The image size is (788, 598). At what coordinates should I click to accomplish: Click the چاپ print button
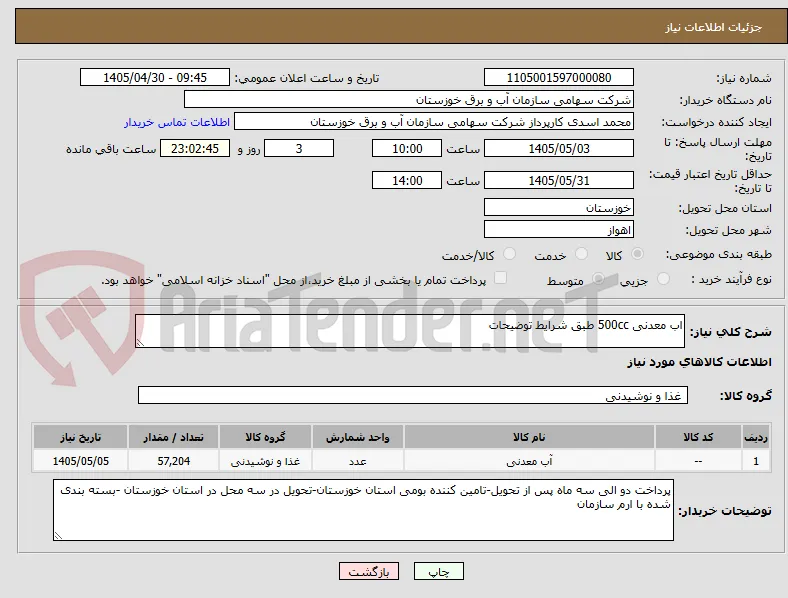[439, 571]
